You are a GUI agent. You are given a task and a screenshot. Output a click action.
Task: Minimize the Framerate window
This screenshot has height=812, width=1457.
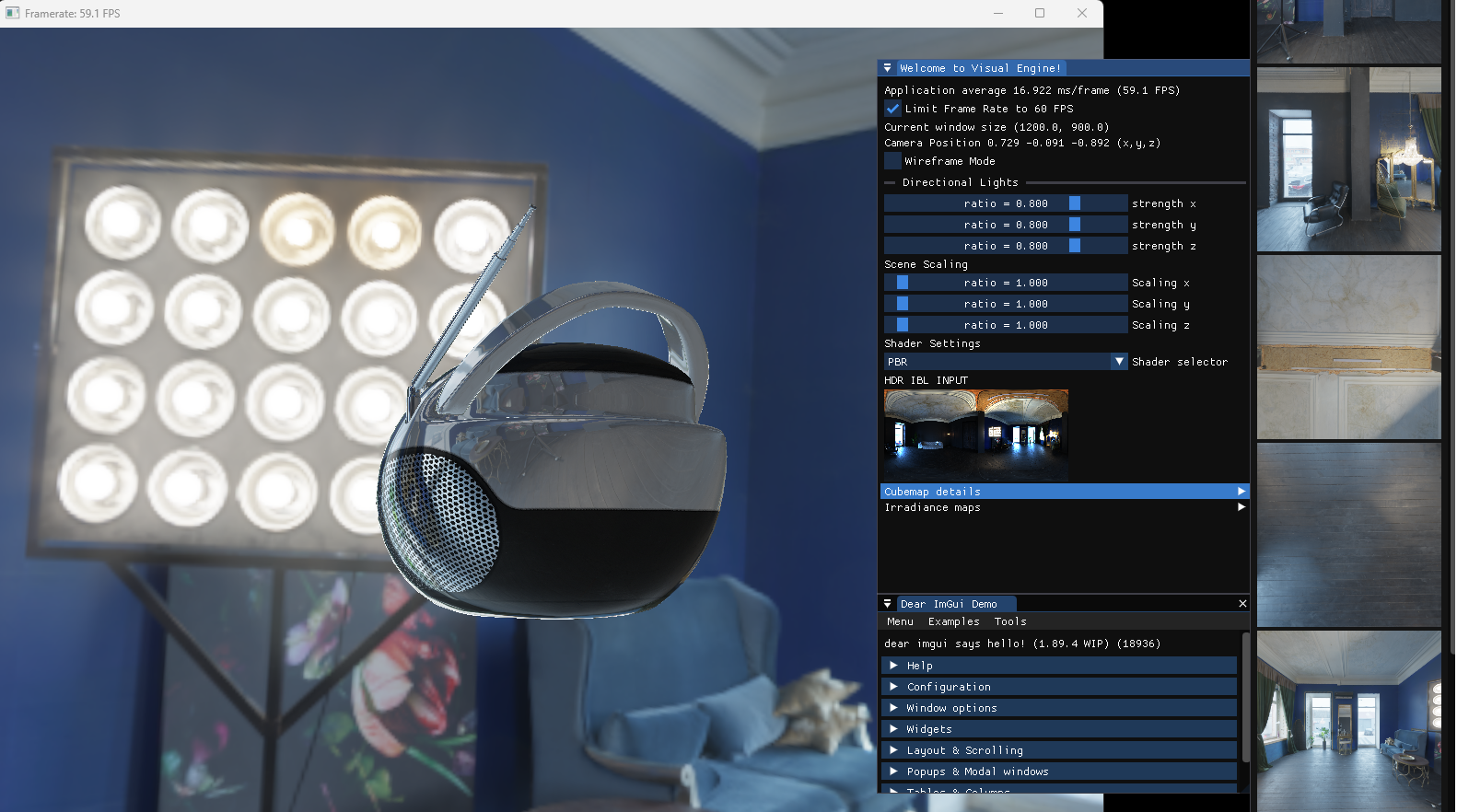tap(997, 13)
